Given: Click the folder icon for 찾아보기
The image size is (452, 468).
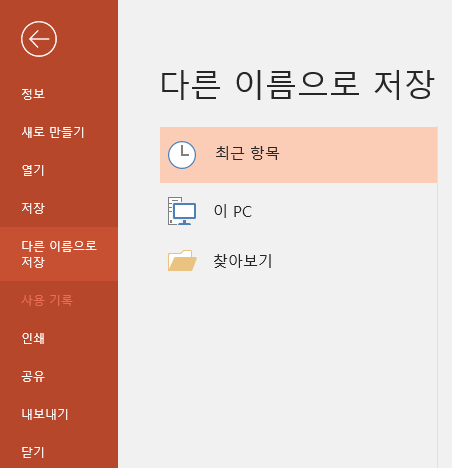Looking at the screenshot, I should [x=182, y=261].
